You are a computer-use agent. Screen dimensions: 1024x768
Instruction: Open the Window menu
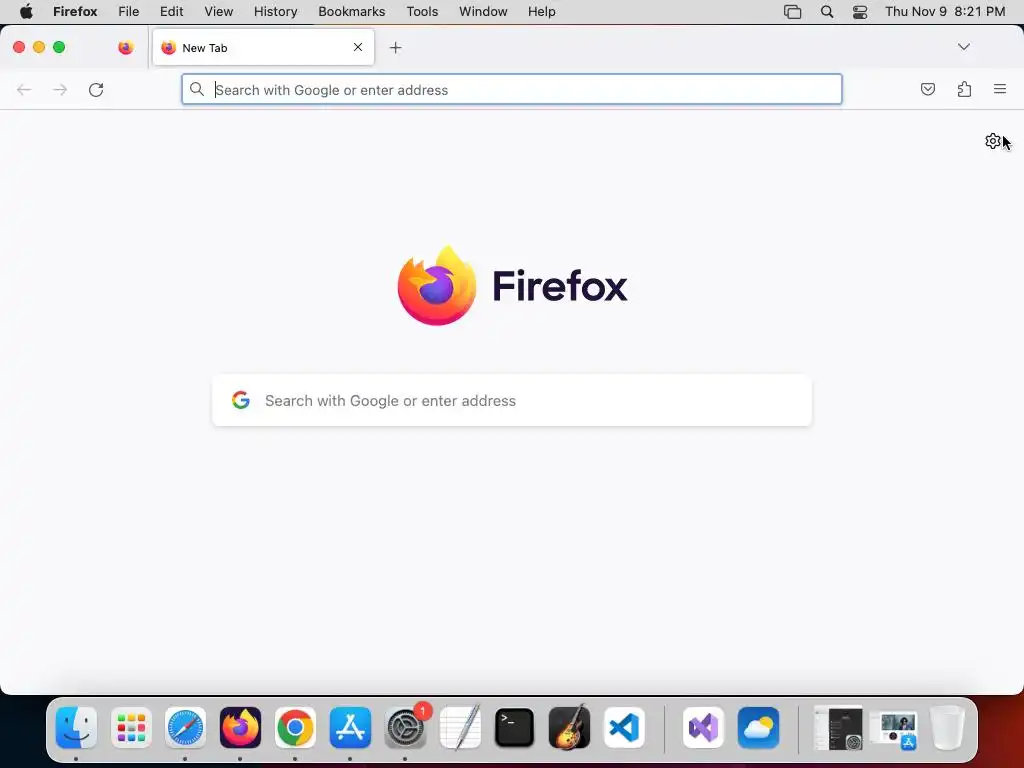483,12
